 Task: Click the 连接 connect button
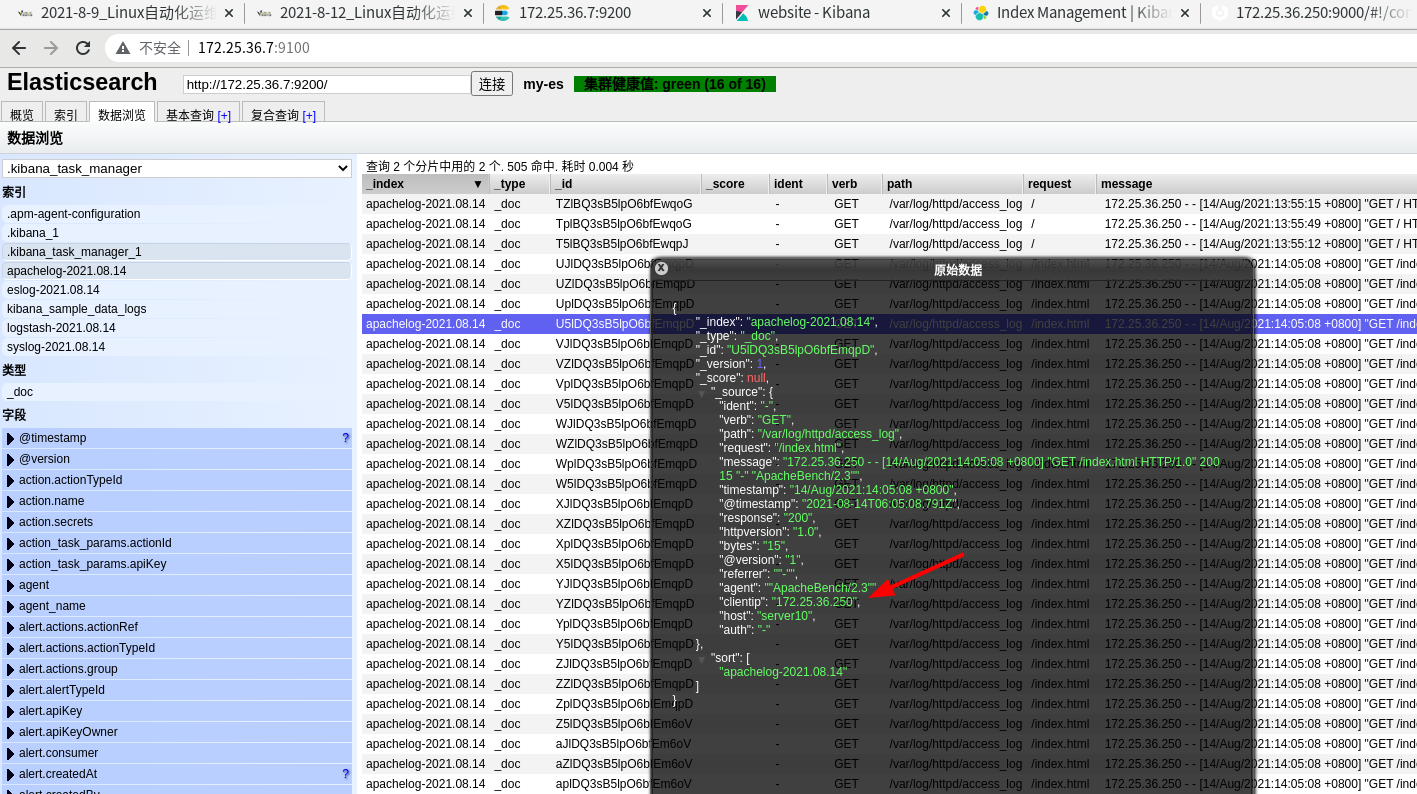coord(492,84)
